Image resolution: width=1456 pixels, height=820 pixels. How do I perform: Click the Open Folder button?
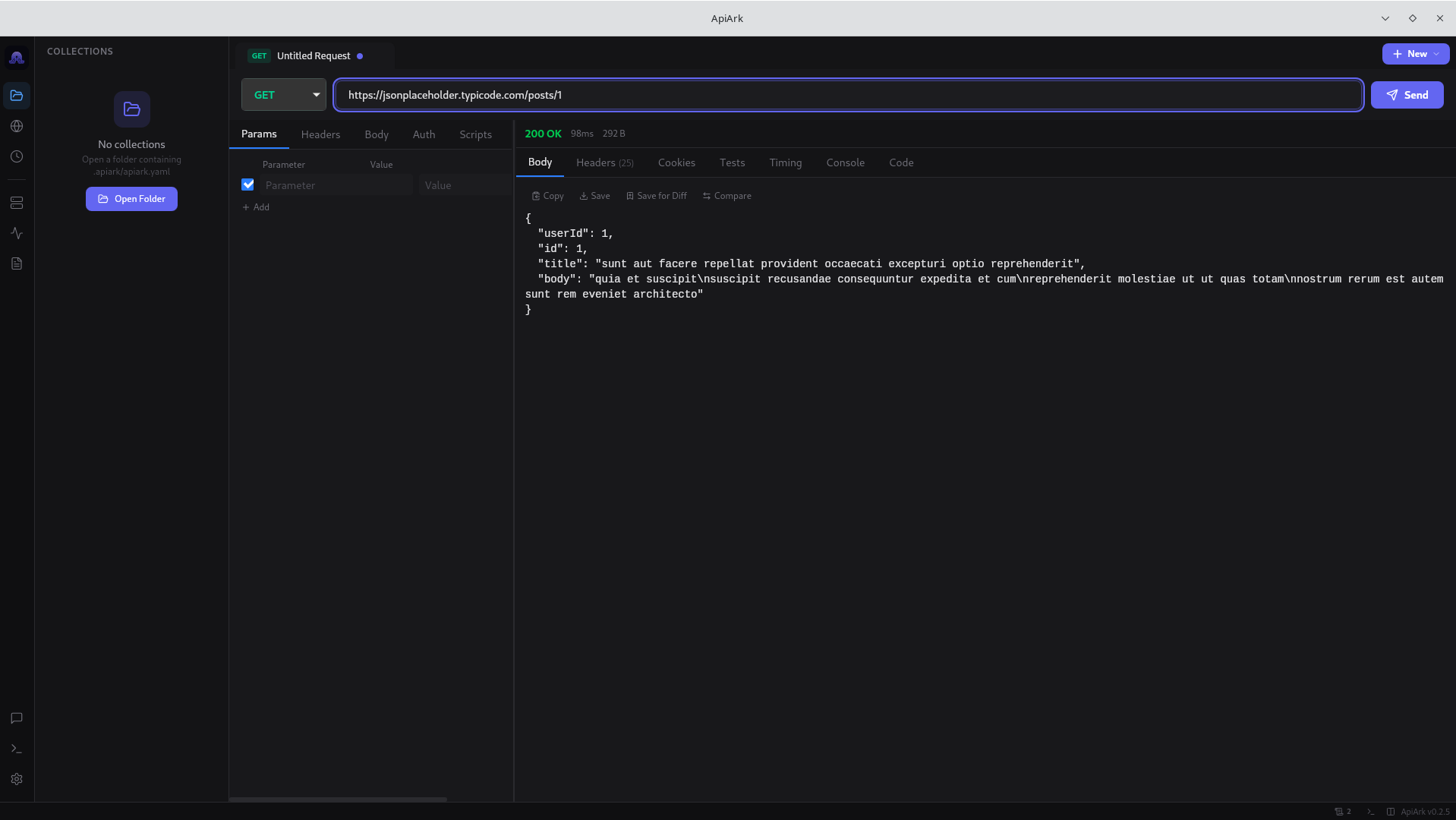coord(131,198)
